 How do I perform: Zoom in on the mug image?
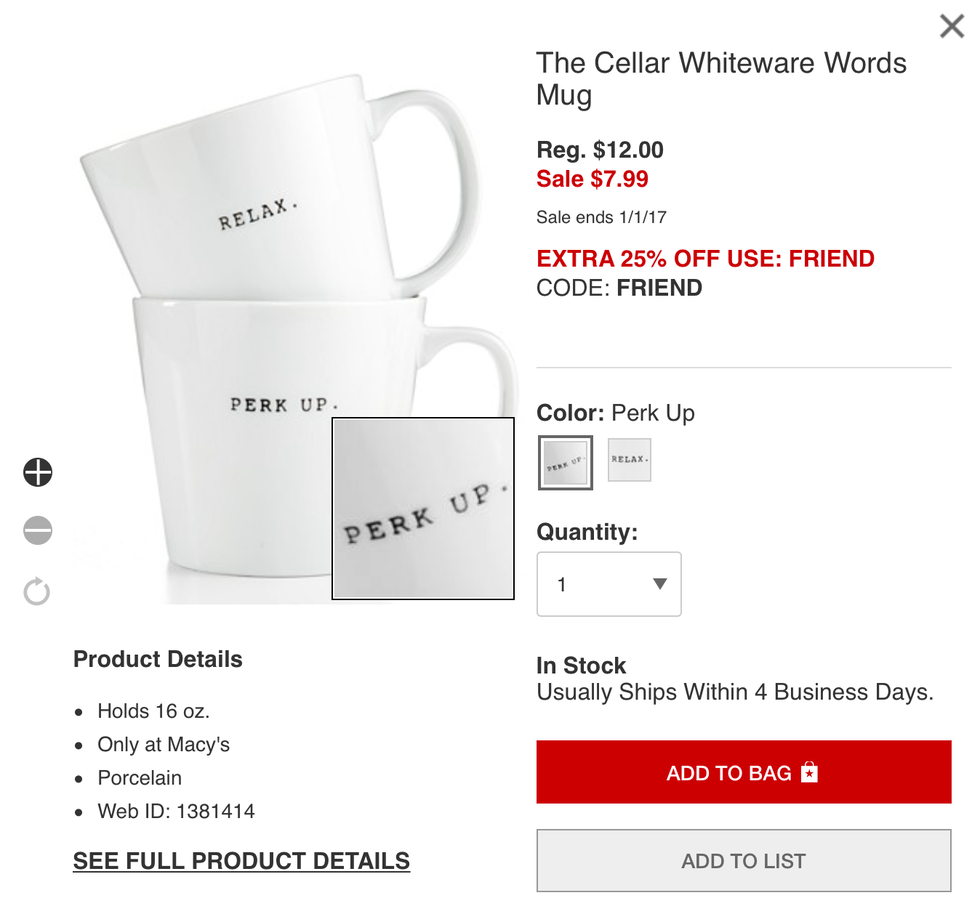[x=38, y=472]
